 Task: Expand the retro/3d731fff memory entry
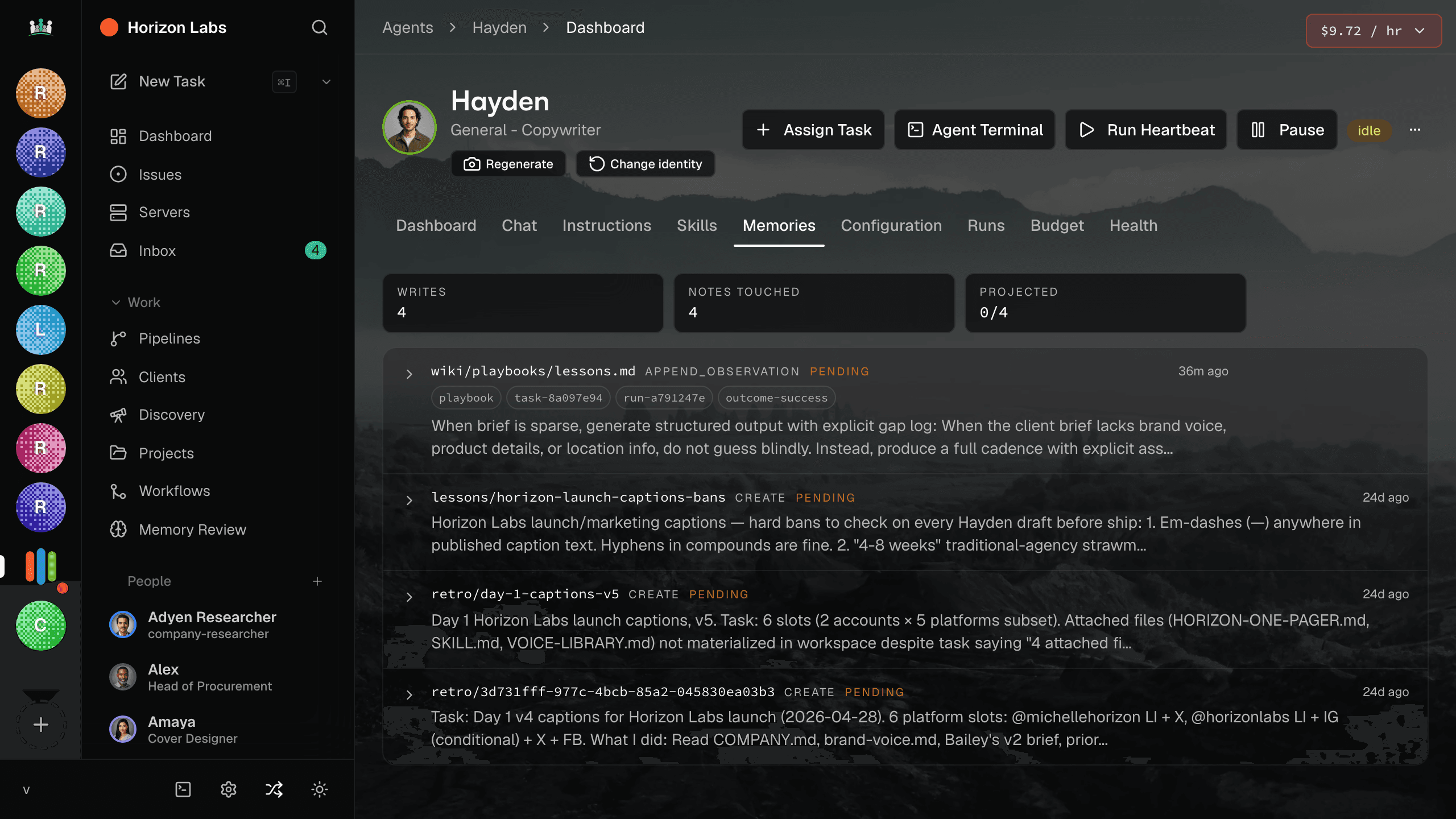pyautogui.click(x=409, y=694)
